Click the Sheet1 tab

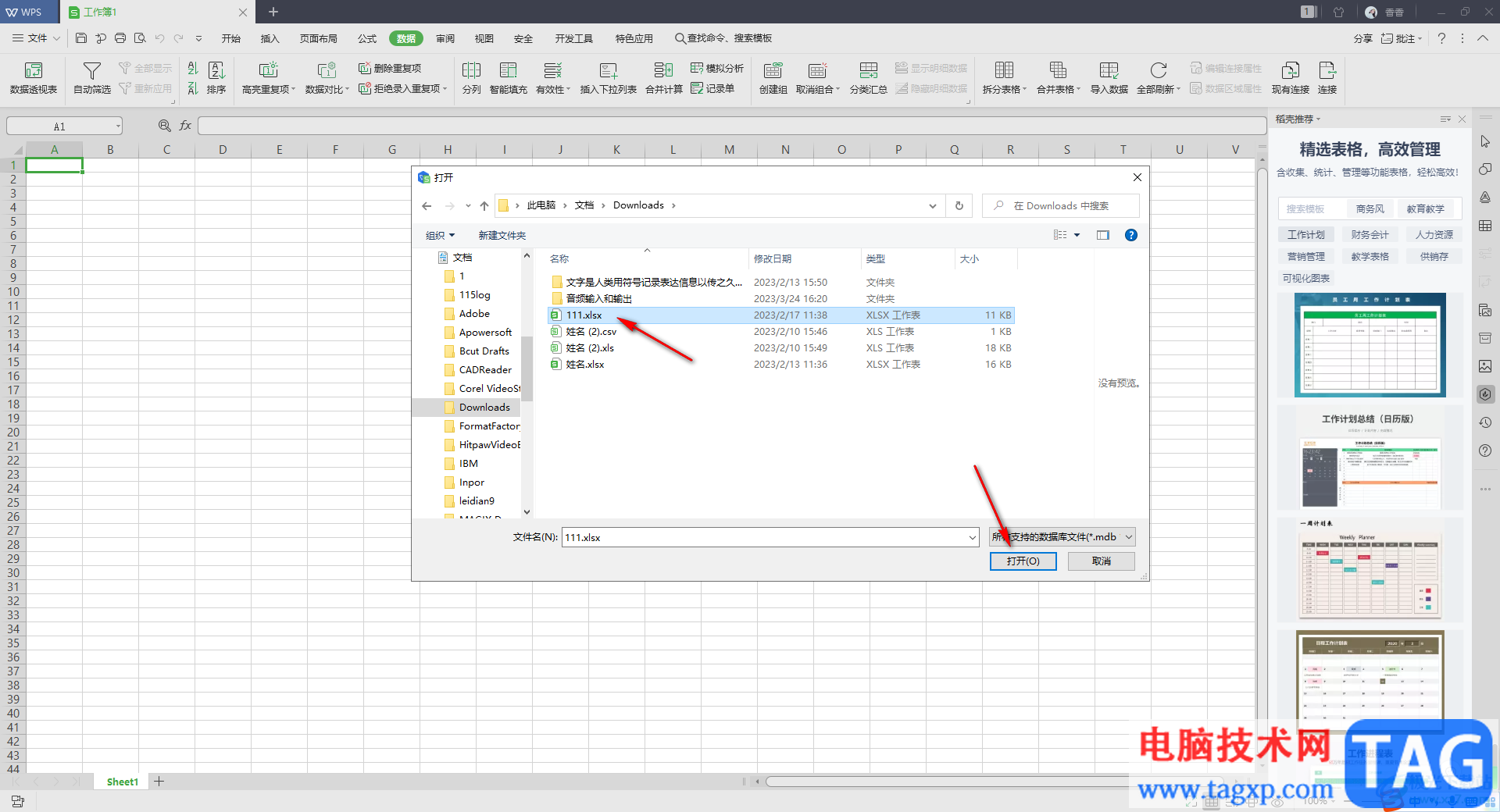pos(122,782)
